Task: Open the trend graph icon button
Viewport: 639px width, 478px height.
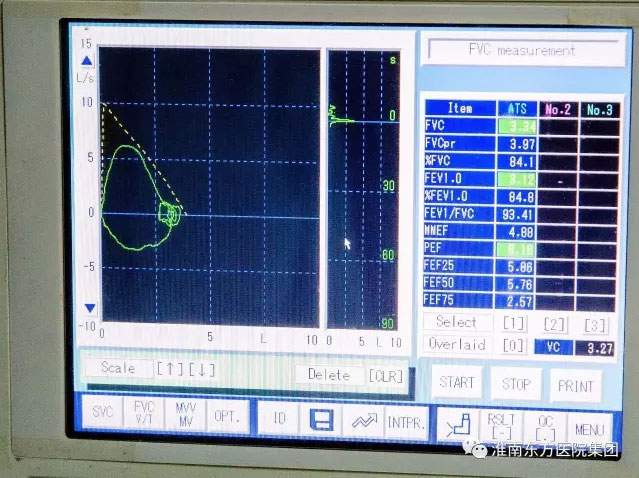Action: tap(362, 420)
